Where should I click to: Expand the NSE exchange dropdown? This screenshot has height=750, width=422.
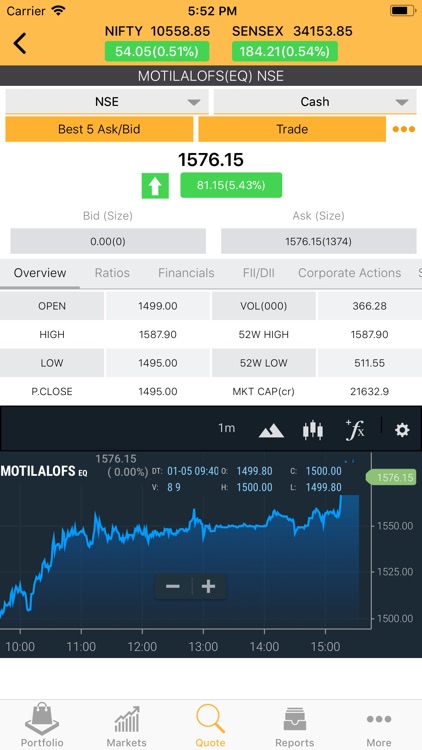pos(107,102)
